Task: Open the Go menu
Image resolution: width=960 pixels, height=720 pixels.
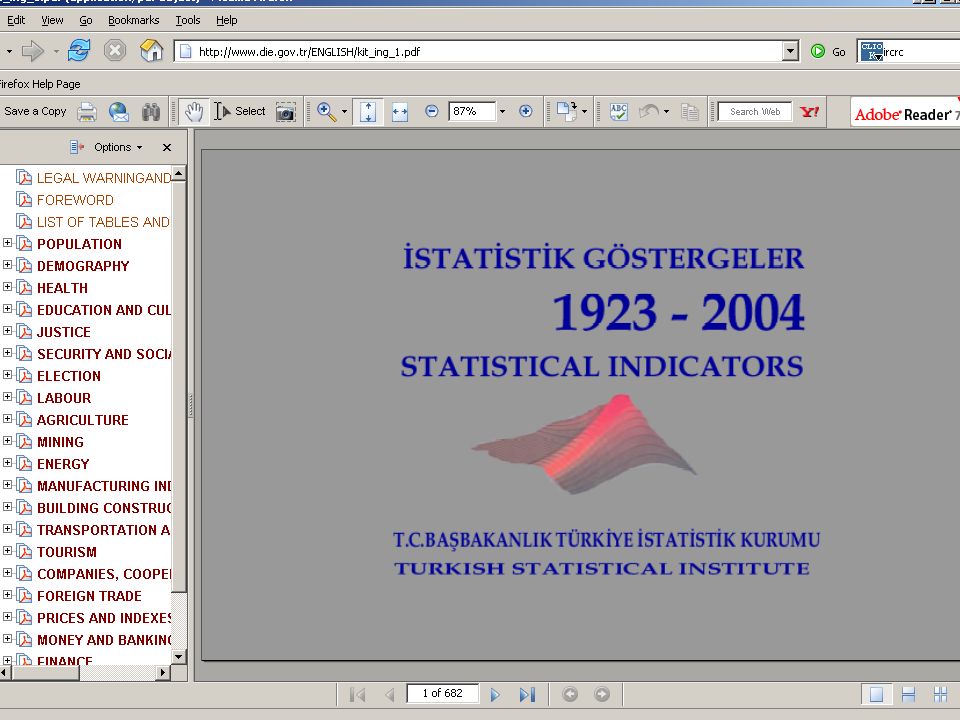Action: point(86,20)
